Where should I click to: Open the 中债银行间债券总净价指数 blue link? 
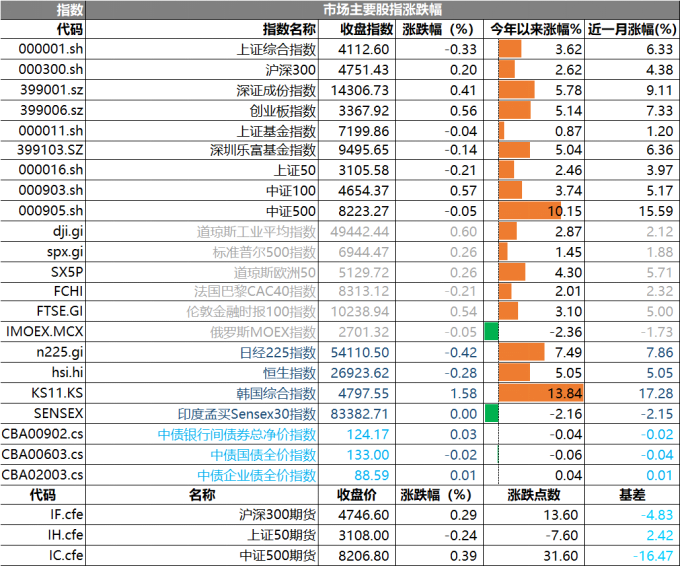pos(237,434)
